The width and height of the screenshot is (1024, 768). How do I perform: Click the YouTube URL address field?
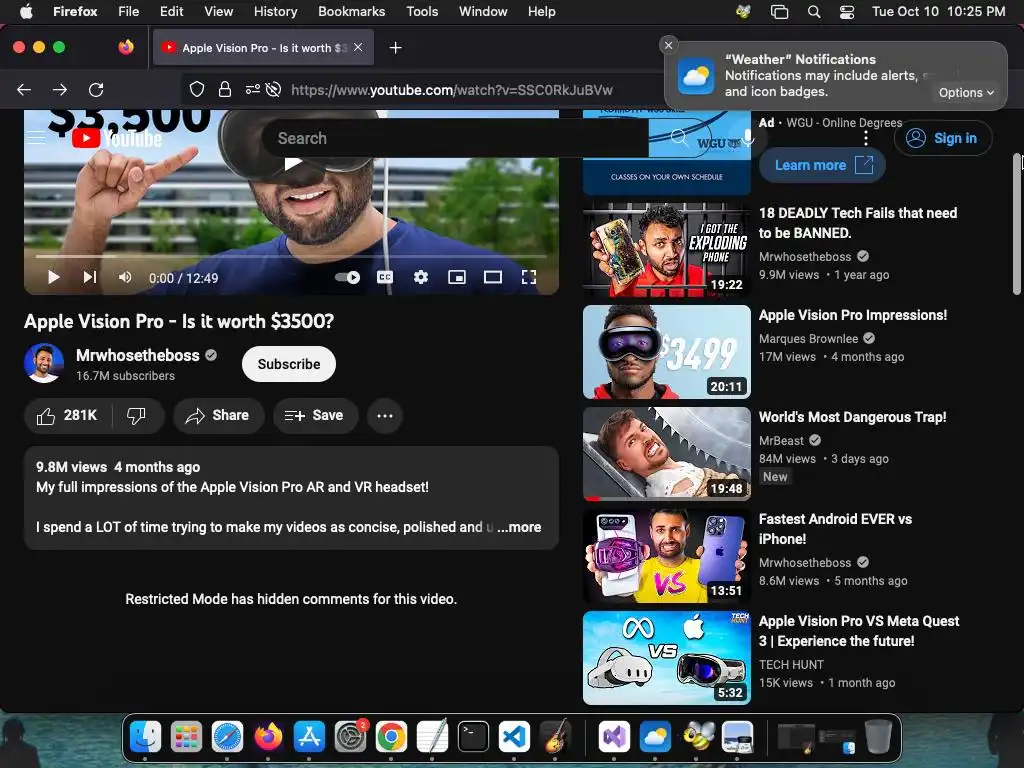pos(452,90)
